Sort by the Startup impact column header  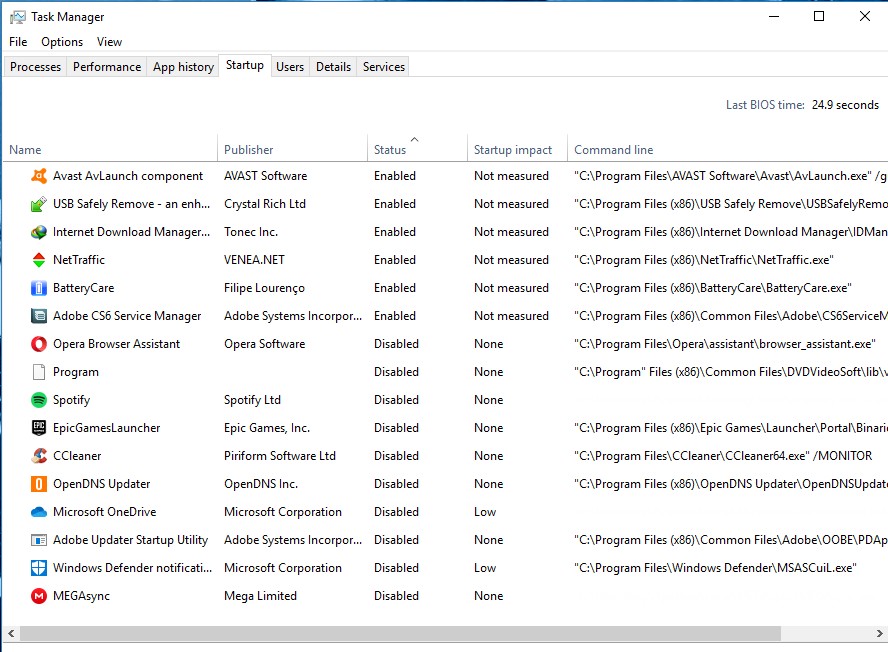tap(518, 150)
